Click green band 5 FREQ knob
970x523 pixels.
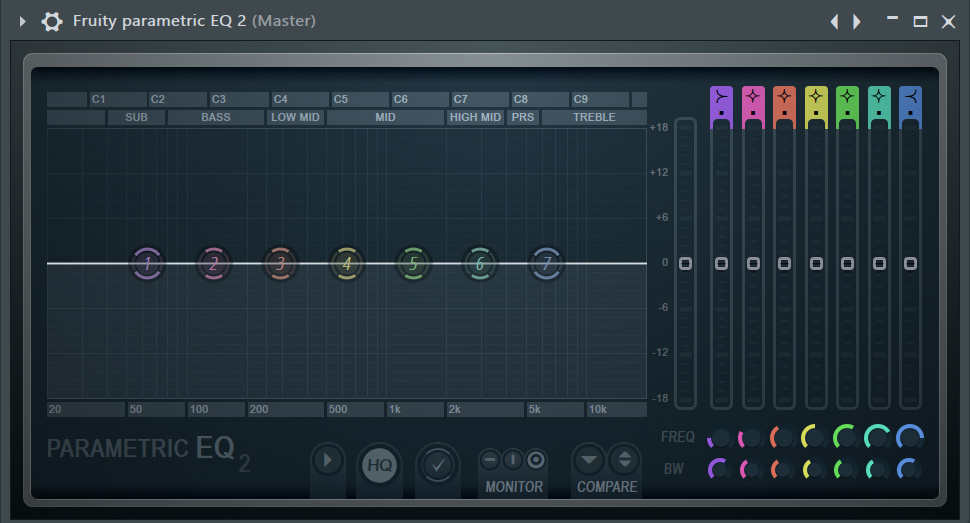pyautogui.click(x=846, y=438)
